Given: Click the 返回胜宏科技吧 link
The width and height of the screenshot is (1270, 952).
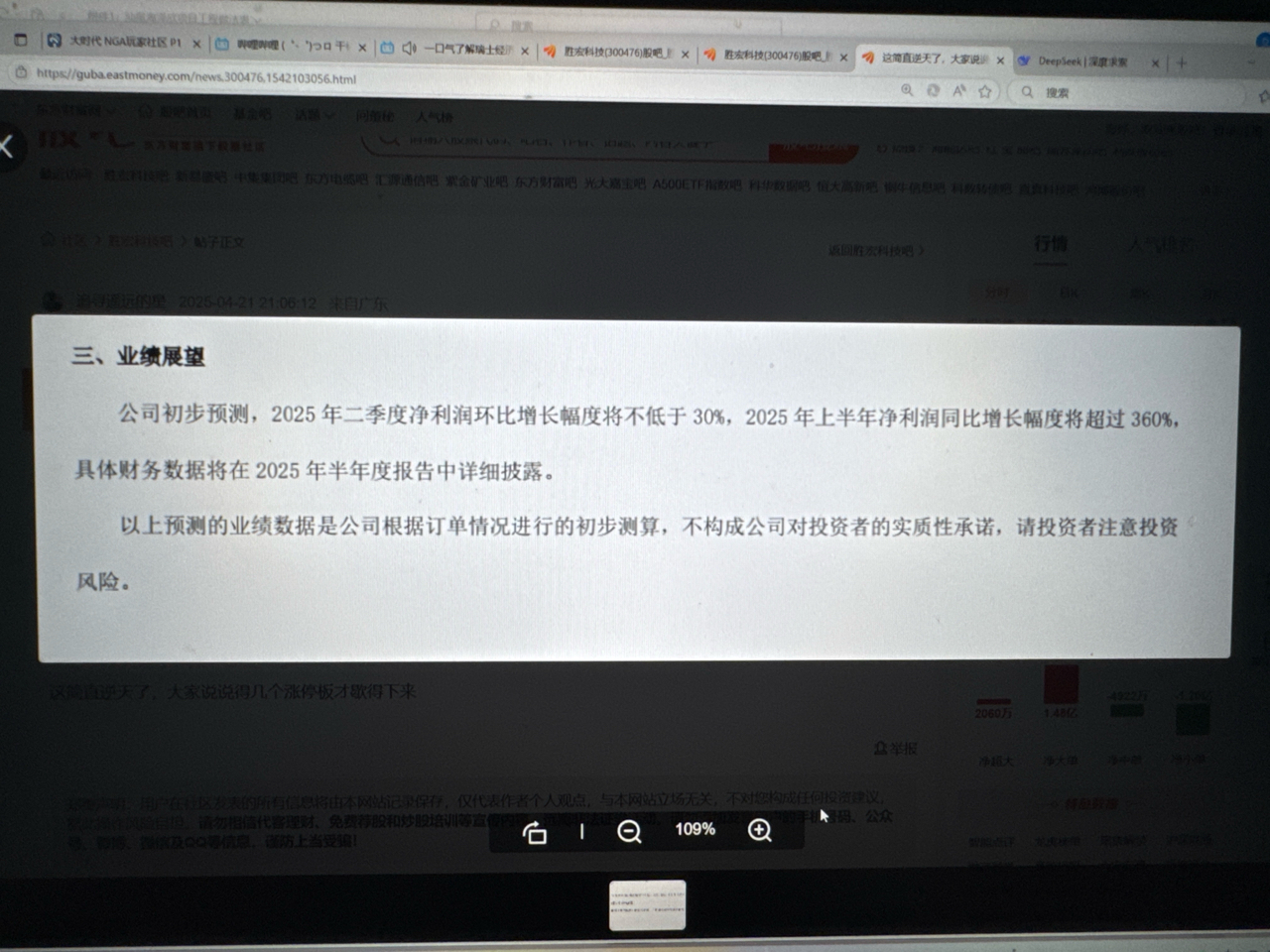Looking at the screenshot, I should click(x=873, y=252).
